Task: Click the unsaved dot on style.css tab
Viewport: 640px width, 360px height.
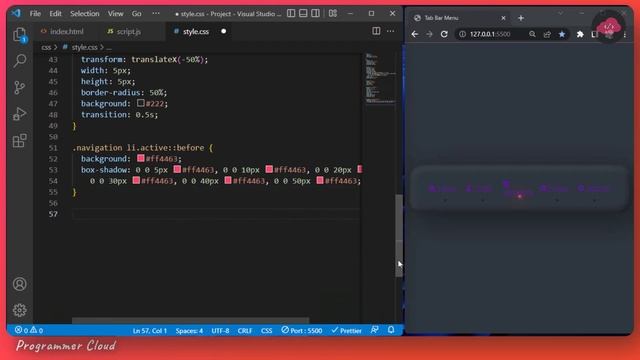Action: [224, 31]
